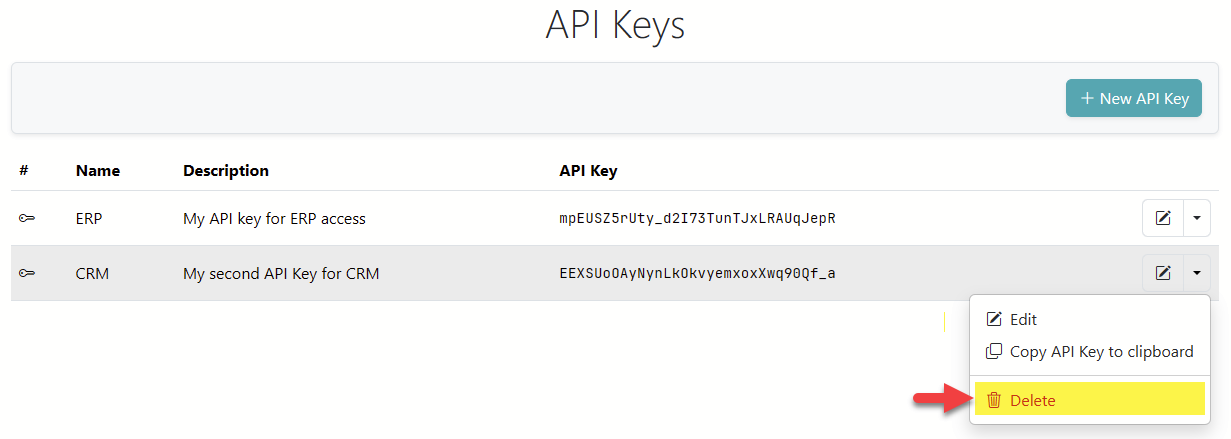Select the CRM name cell
1231x439 pixels.
tap(92, 273)
